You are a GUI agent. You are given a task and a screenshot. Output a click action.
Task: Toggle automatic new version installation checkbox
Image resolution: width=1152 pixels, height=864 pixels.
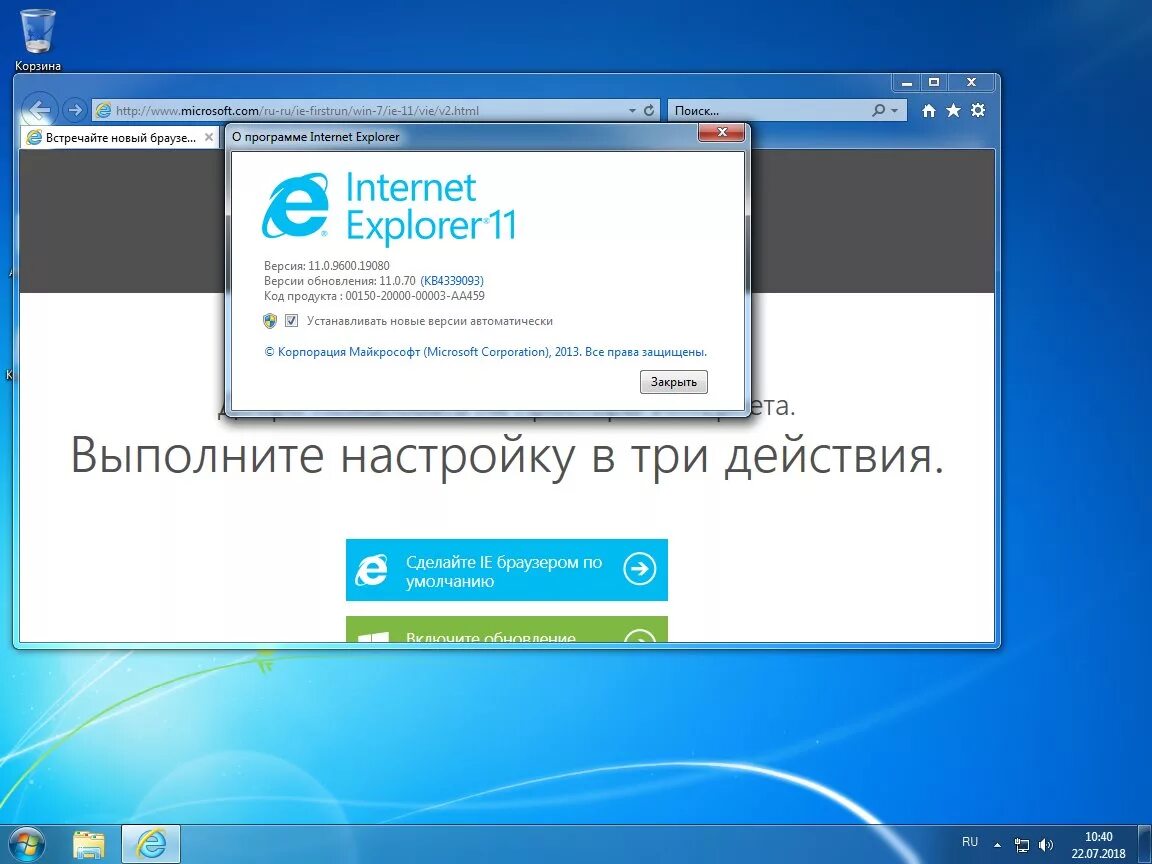(x=292, y=321)
